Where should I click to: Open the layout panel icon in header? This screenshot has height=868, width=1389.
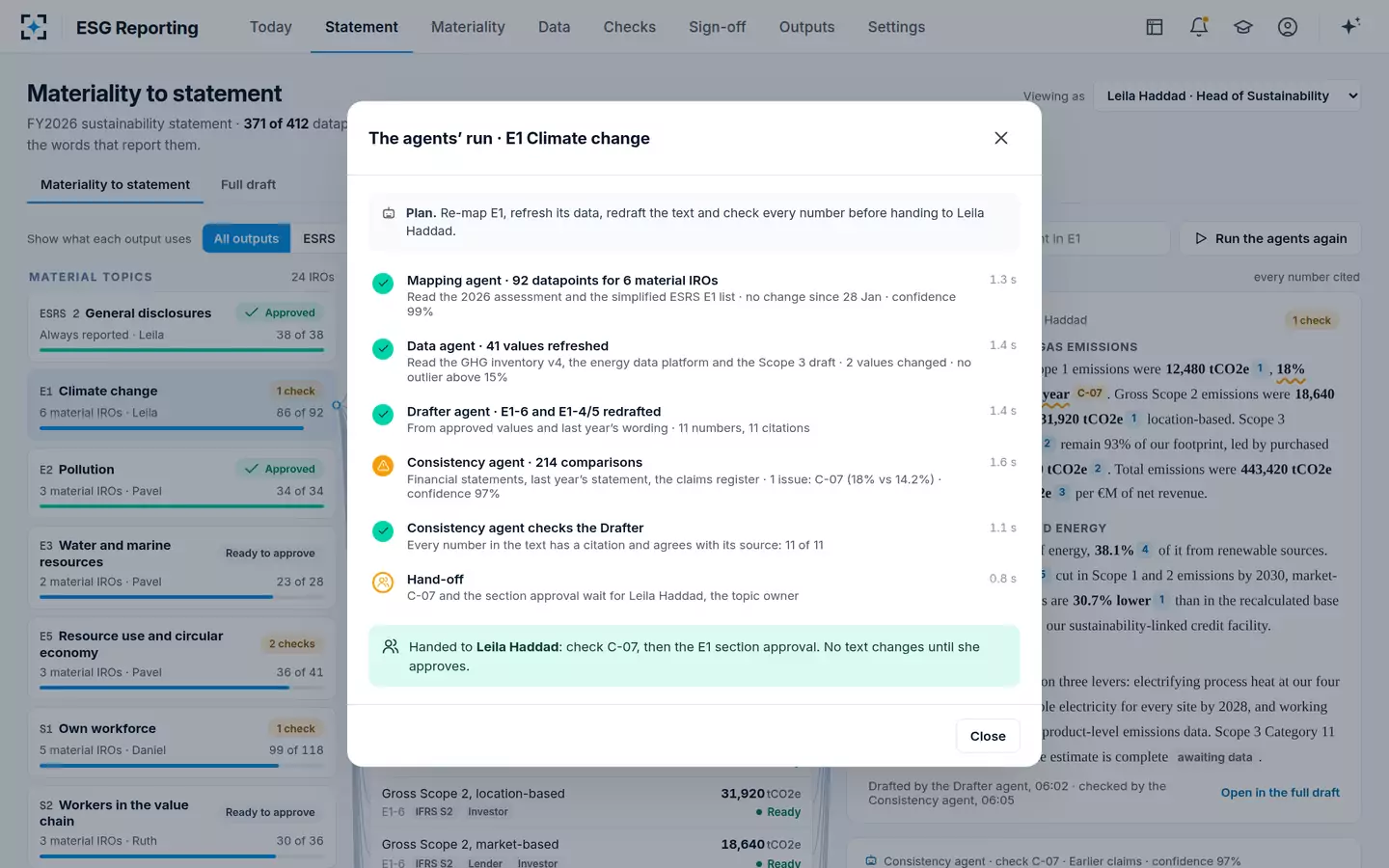click(1155, 27)
